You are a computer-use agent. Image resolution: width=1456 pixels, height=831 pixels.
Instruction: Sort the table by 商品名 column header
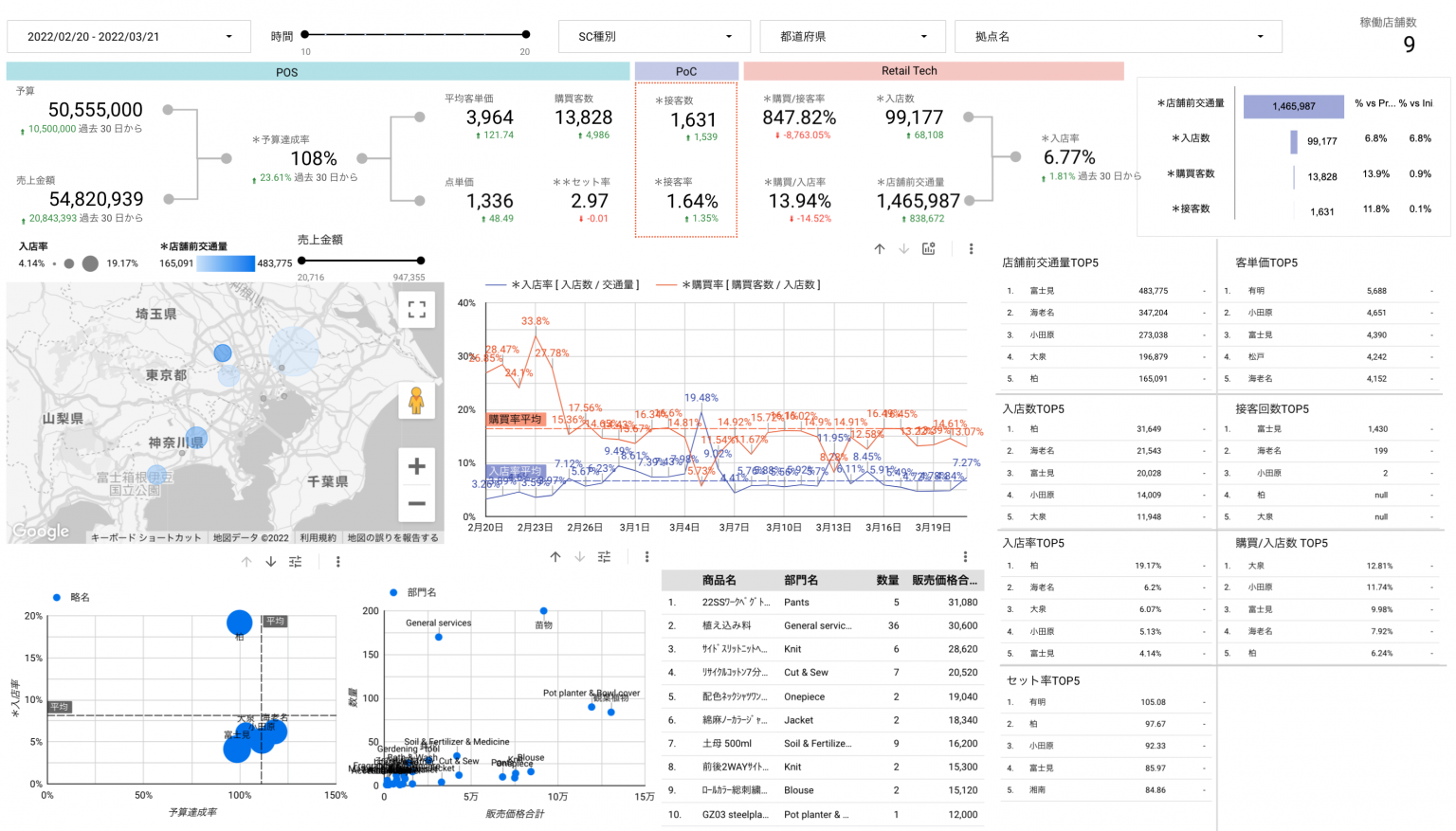(719, 580)
